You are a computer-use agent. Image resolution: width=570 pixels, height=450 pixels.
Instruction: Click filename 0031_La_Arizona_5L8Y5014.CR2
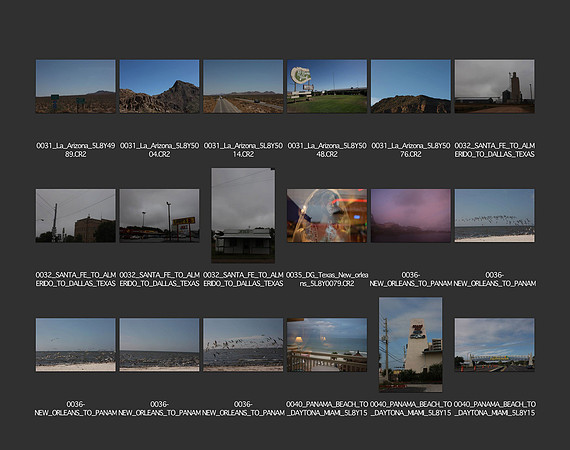pyautogui.click(x=243, y=150)
